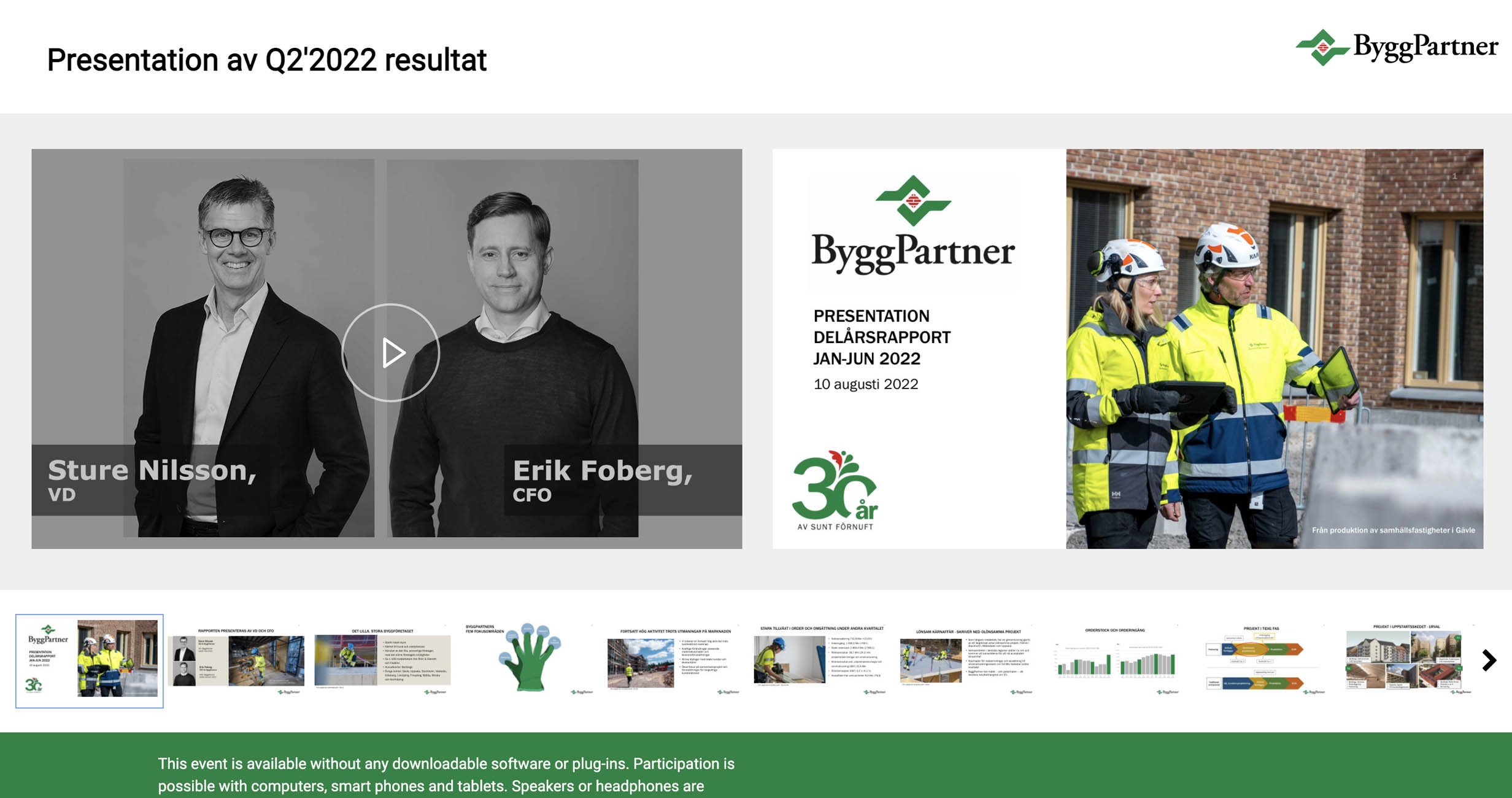Click the '10 augusti 2022' date text
1512x798 pixels.
[x=866, y=384]
